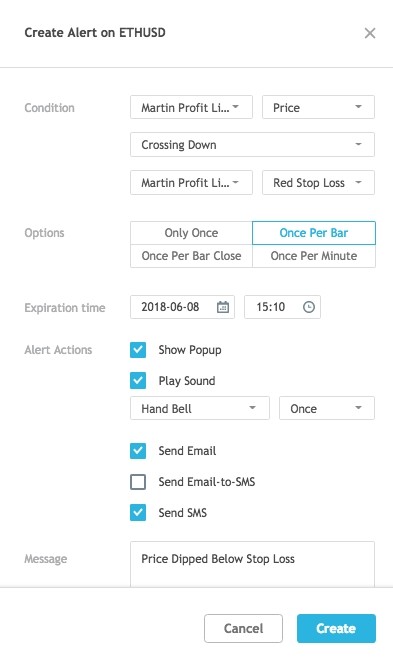Image resolution: width=393 pixels, height=665 pixels.
Task: Close the Create Alert dialog
Action: point(370,33)
